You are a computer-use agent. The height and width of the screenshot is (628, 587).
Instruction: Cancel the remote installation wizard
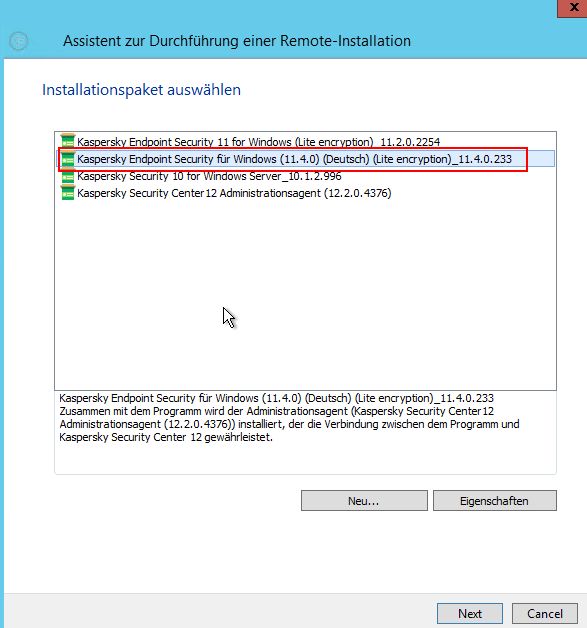[545, 614]
